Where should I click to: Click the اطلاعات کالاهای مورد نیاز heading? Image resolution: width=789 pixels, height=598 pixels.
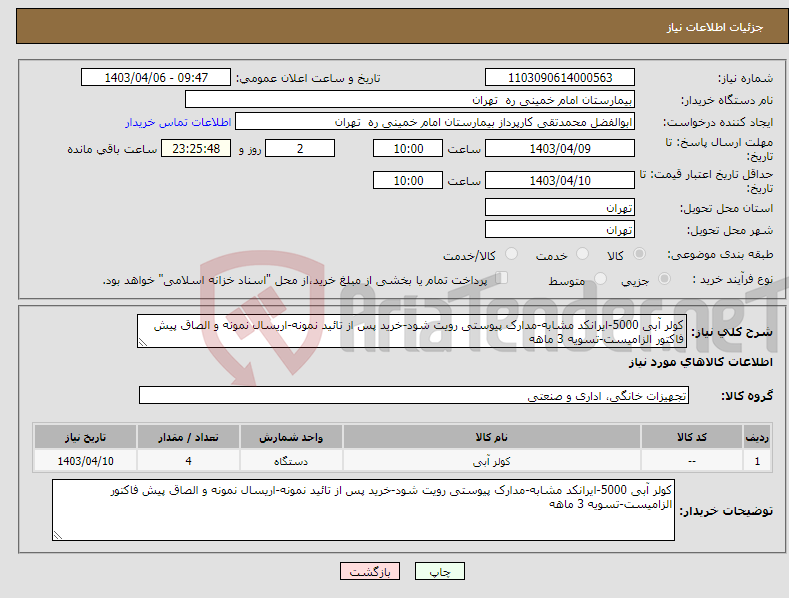700,362
